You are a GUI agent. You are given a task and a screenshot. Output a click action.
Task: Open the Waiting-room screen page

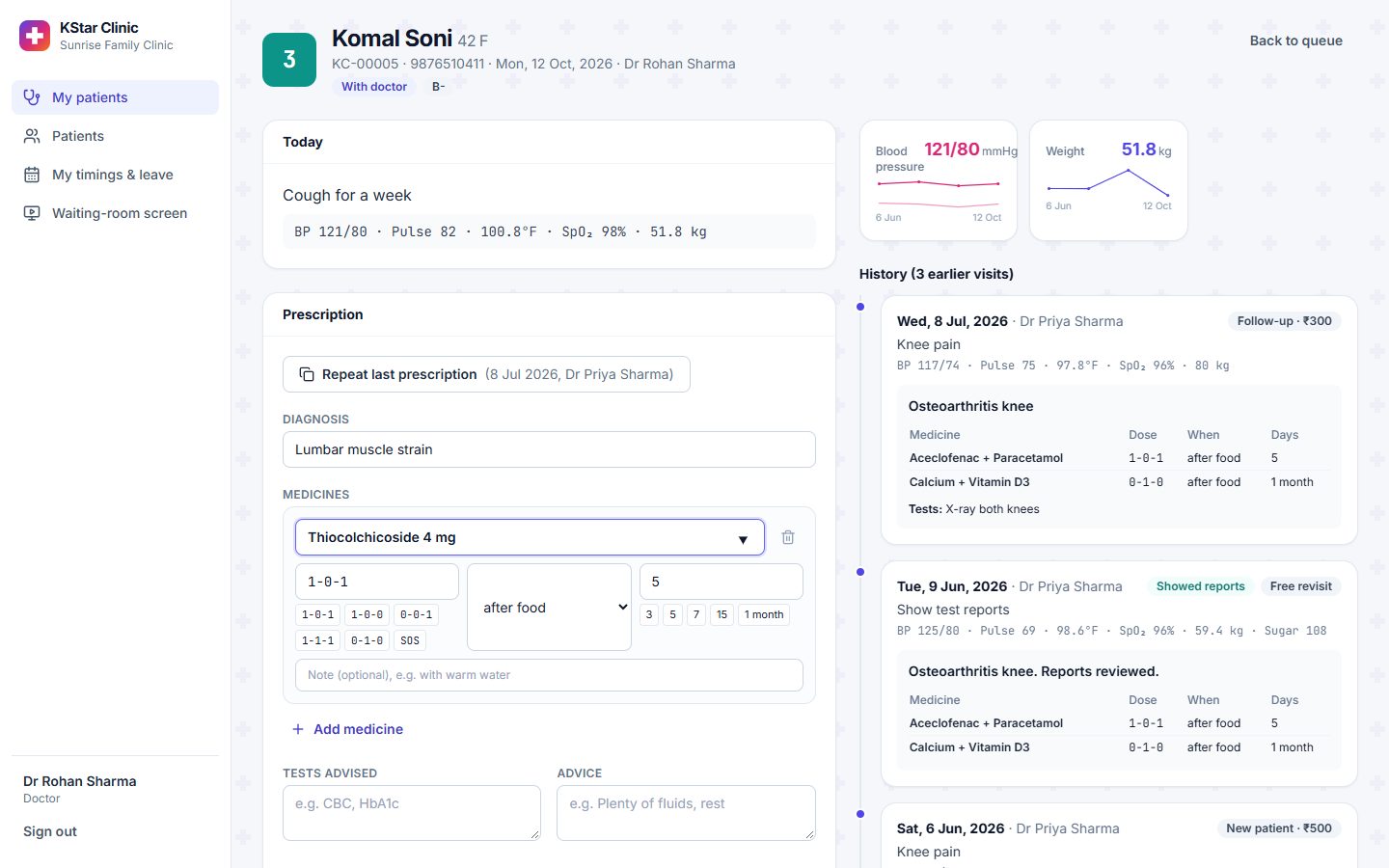tap(115, 213)
